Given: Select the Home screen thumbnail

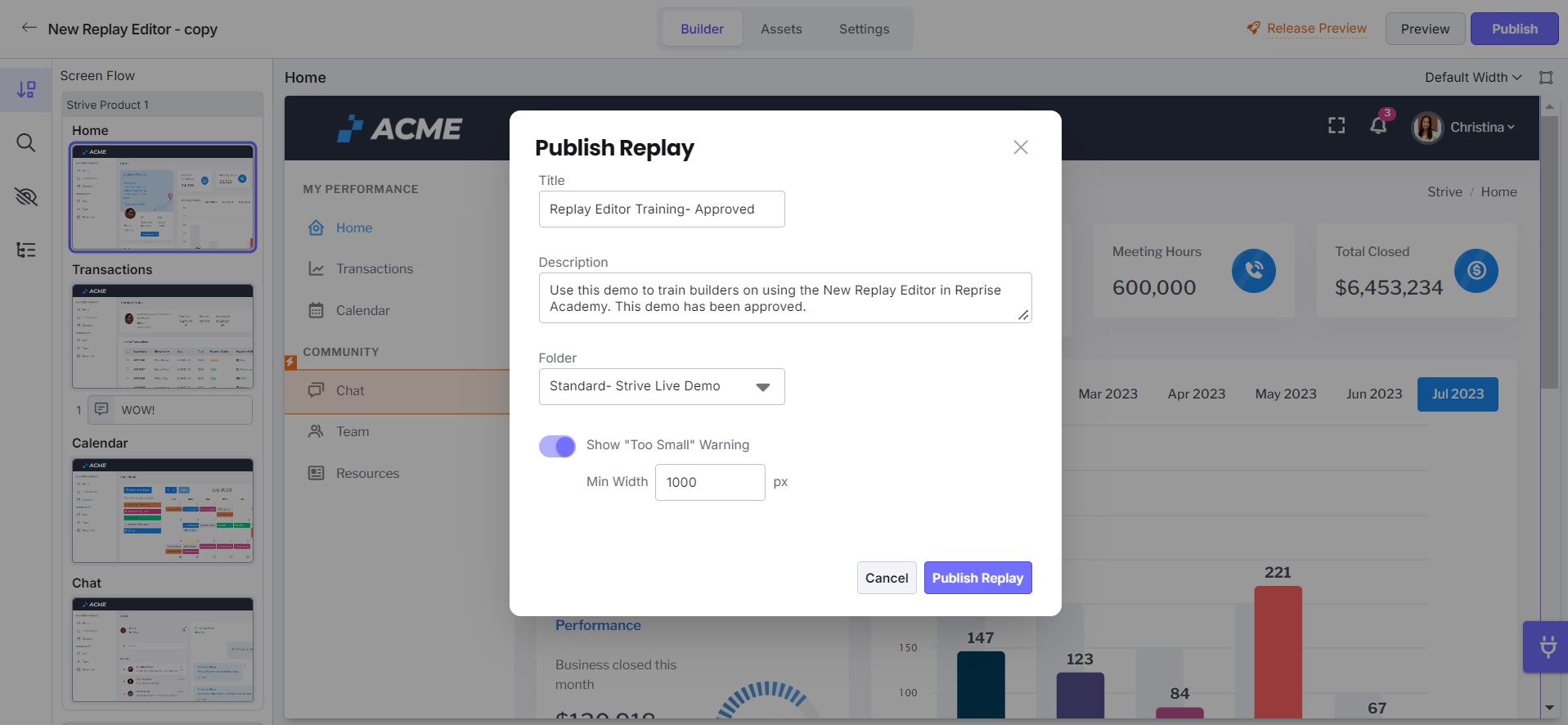Looking at the screenshot, I should (163, 197).
